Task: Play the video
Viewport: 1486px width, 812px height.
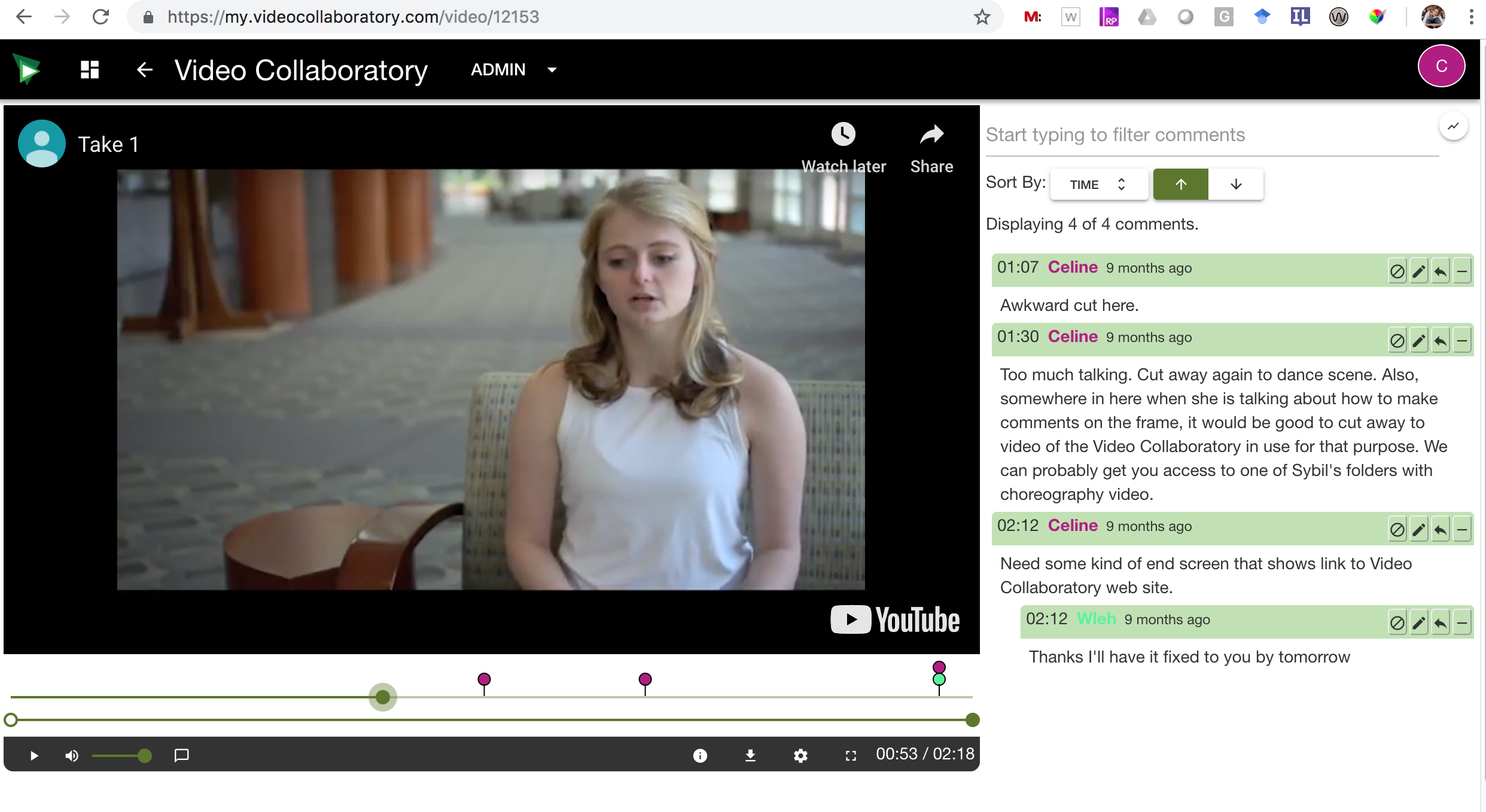Action: pyautogui.click(x=34, y=756)
